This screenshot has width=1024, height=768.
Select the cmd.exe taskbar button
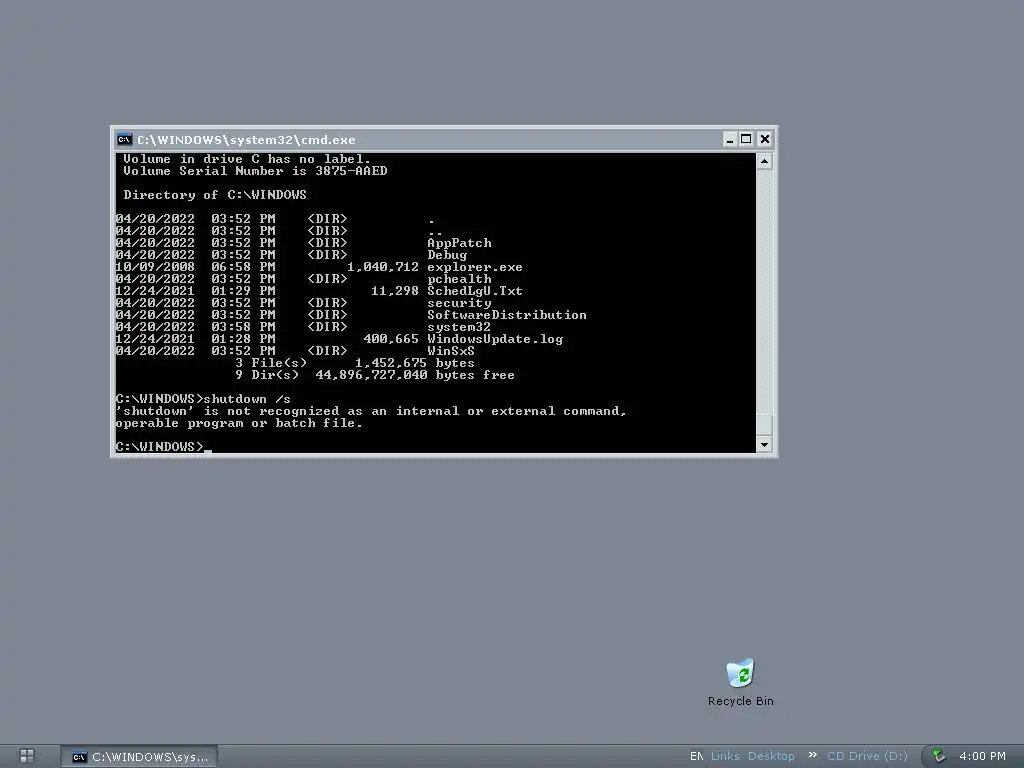(139, 757)
